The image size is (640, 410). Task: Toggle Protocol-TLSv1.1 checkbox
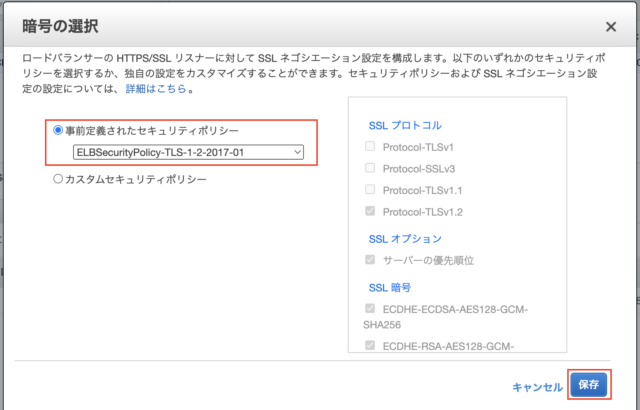(x=370, y=189)
